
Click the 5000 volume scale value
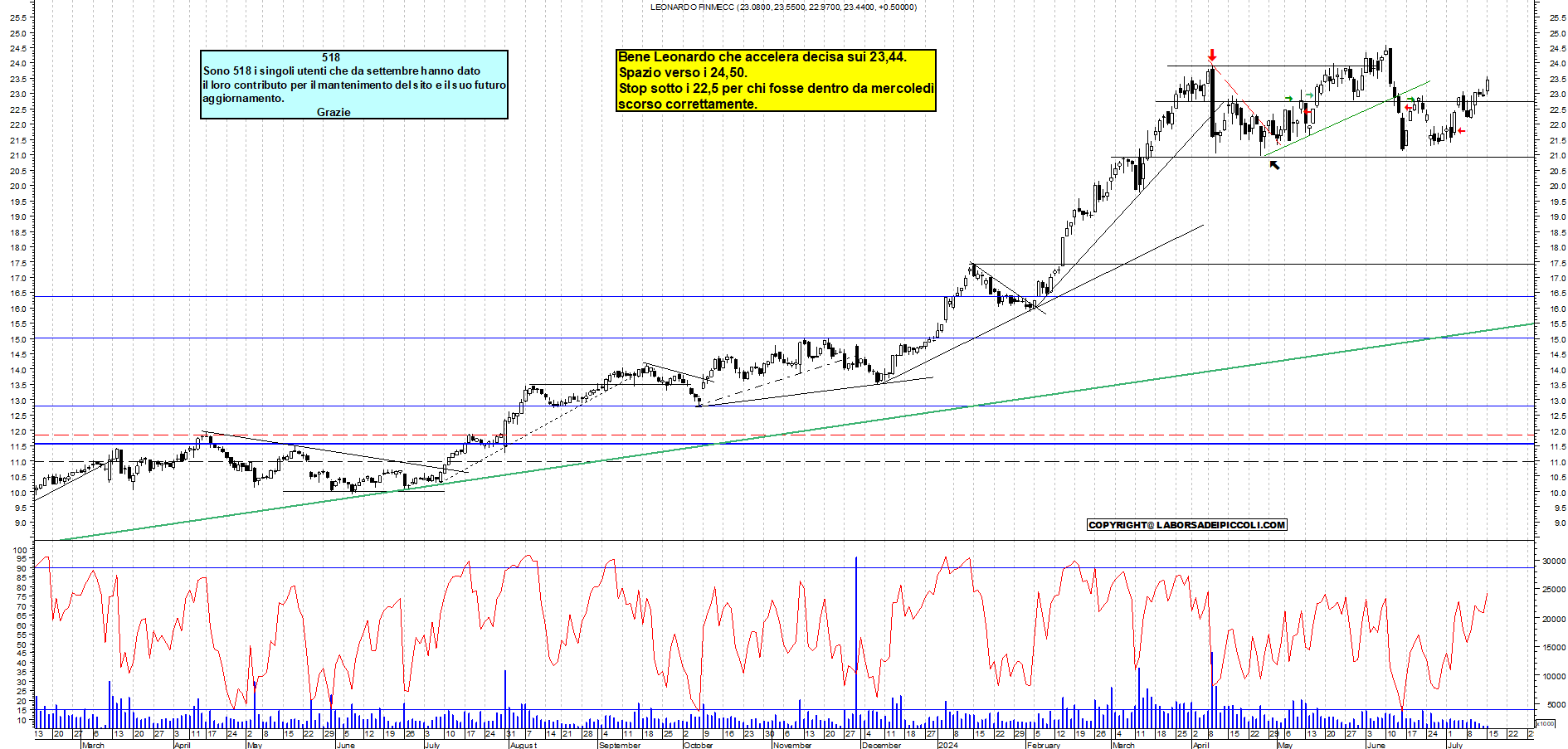coord(1556,705)
